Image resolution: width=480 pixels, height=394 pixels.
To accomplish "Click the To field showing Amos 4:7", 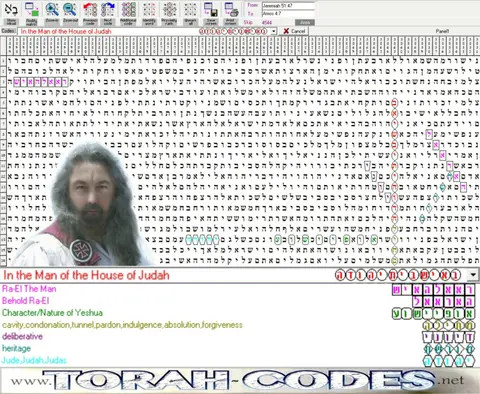I will point(288,14).
